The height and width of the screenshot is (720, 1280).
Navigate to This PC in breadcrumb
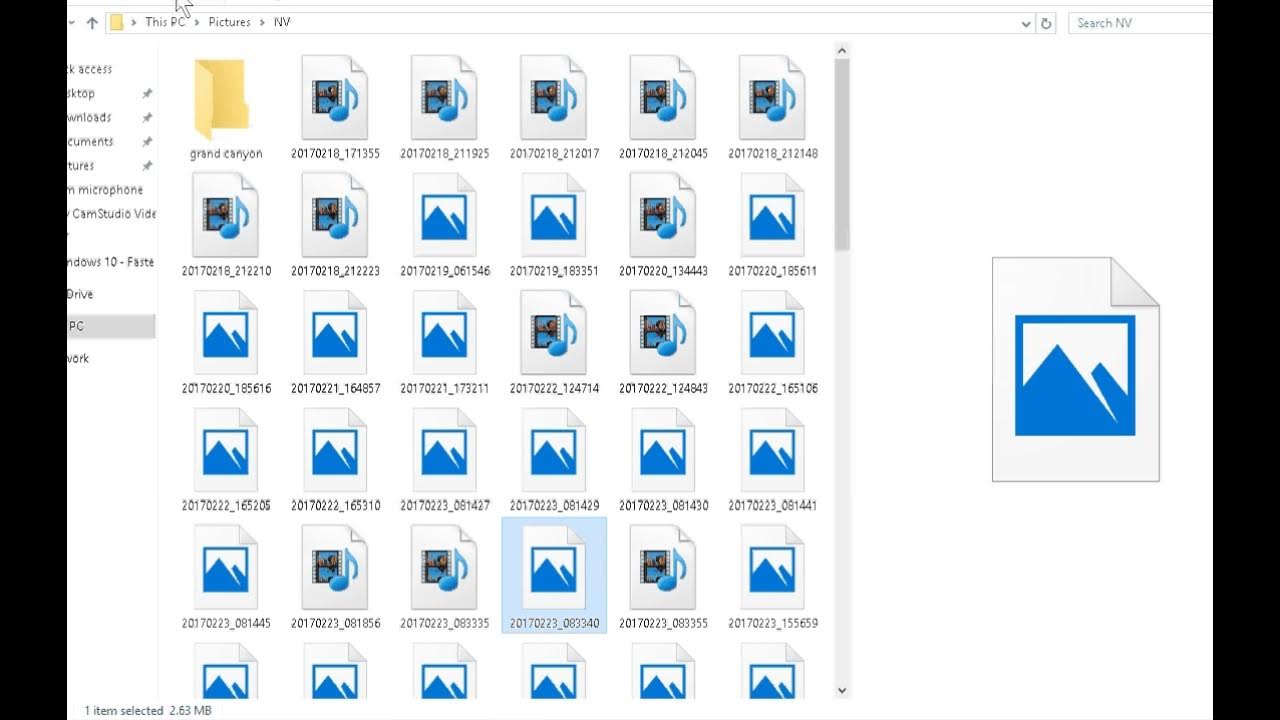pos(166,22)
